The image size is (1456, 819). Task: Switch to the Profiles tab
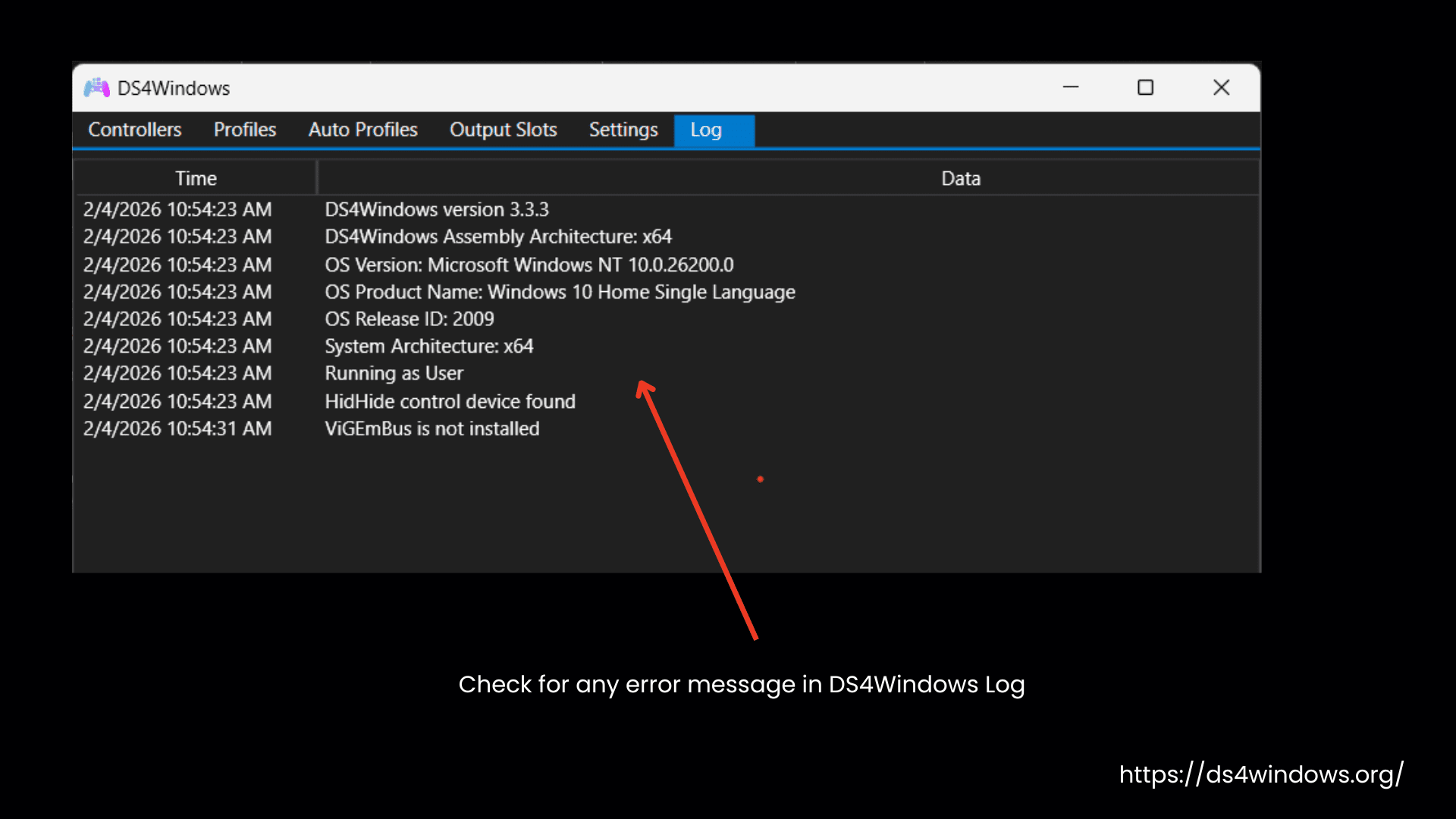[x=245, y=130]
